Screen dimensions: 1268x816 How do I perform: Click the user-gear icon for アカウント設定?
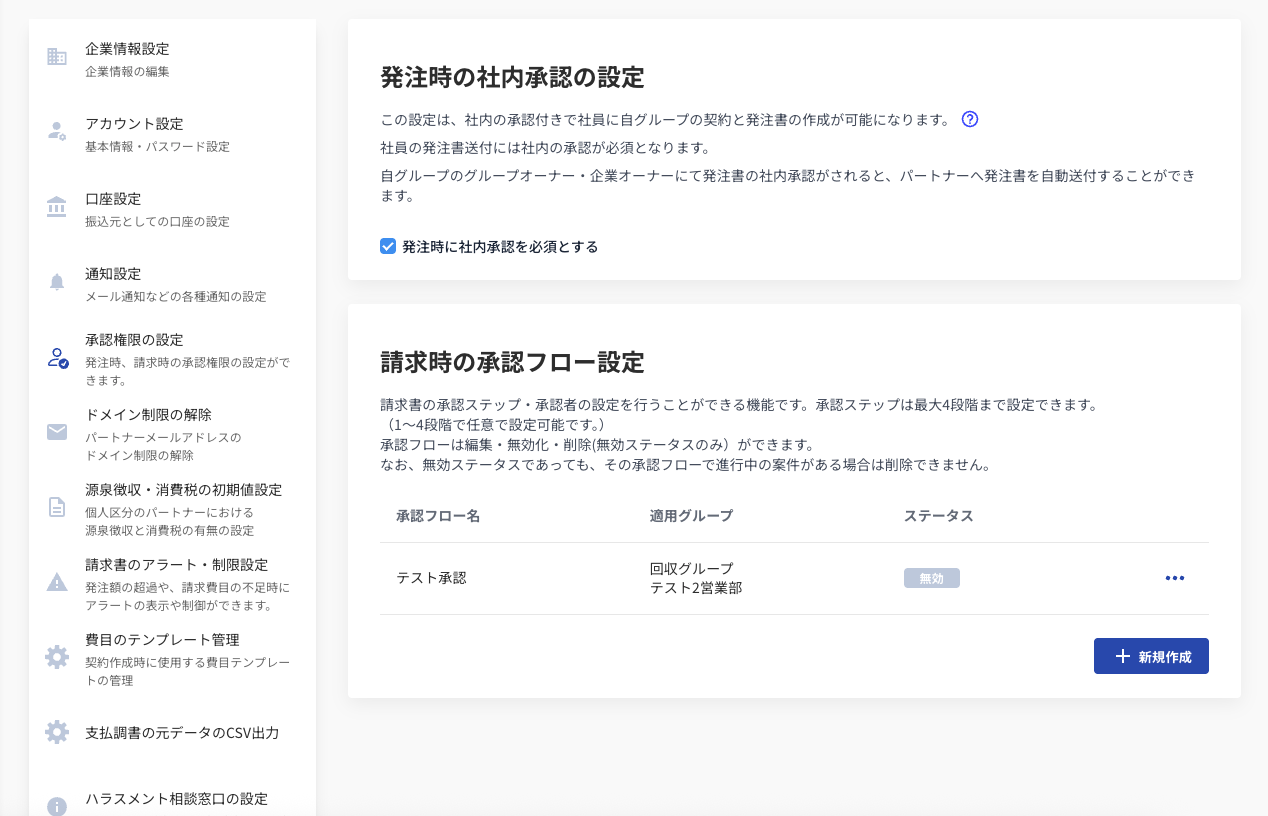coord(57,132)
